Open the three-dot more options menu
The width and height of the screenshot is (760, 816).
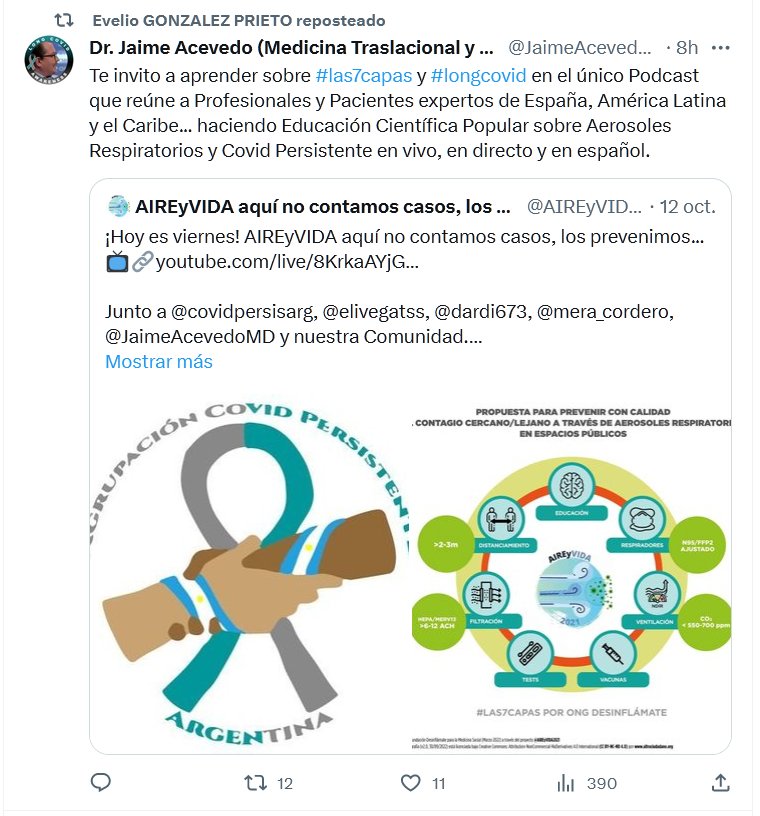[720, 48]
